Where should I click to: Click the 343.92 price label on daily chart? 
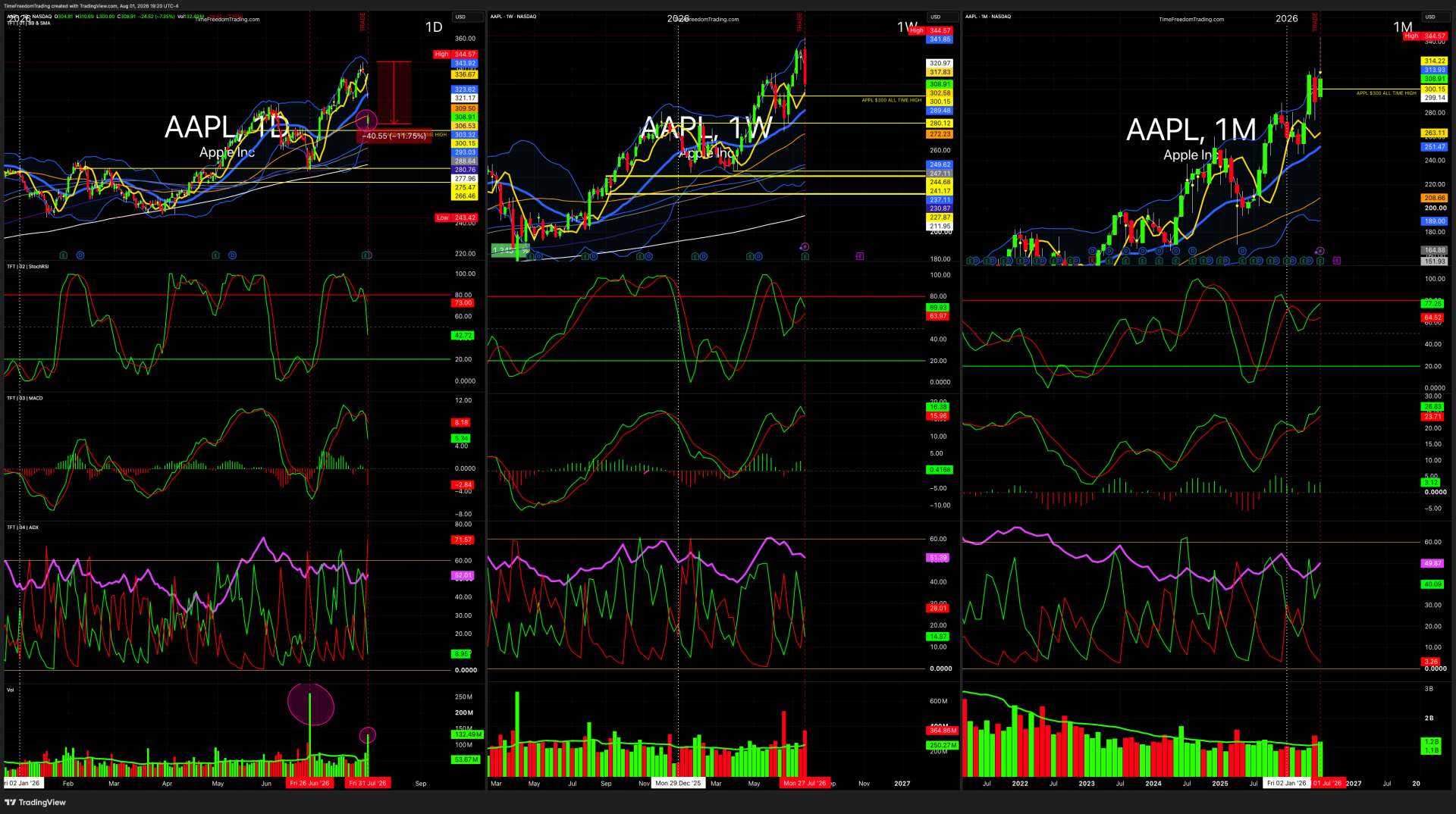[465, 64]
